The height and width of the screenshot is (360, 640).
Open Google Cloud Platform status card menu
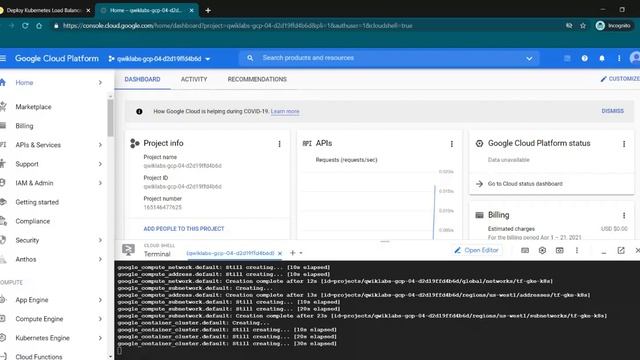coord(624,144)
